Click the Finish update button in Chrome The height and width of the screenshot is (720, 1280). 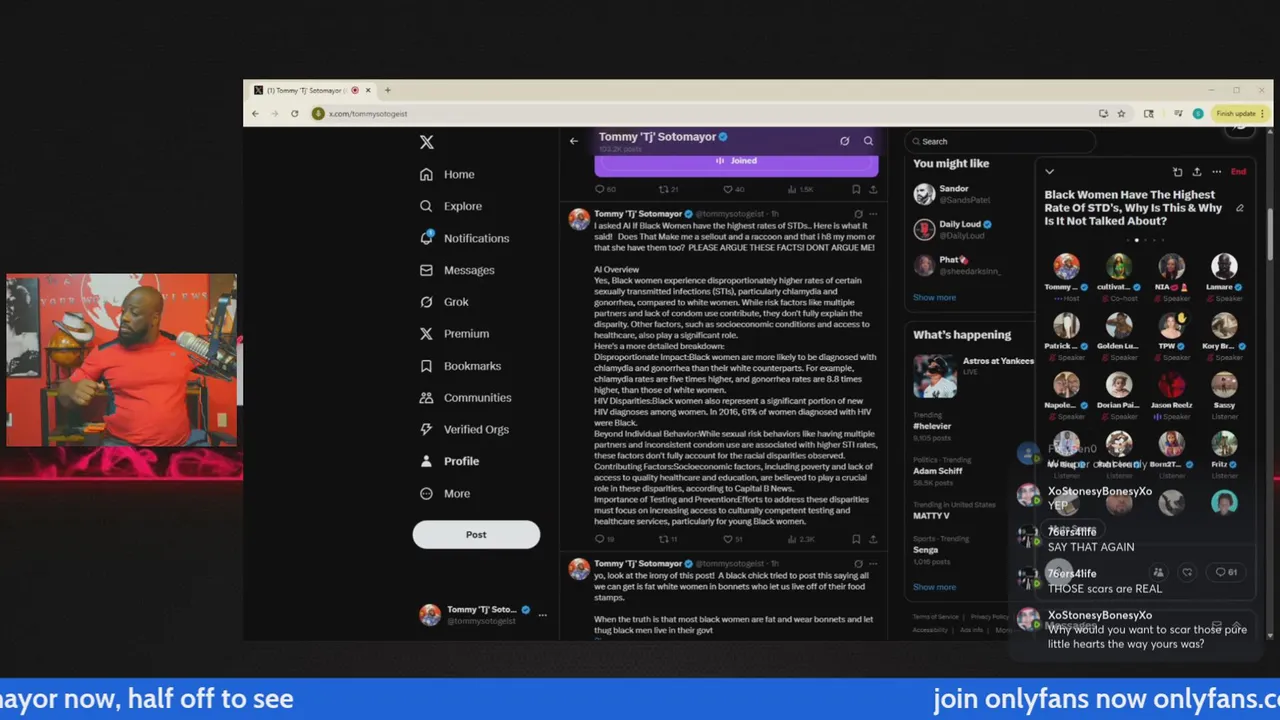1240,114
